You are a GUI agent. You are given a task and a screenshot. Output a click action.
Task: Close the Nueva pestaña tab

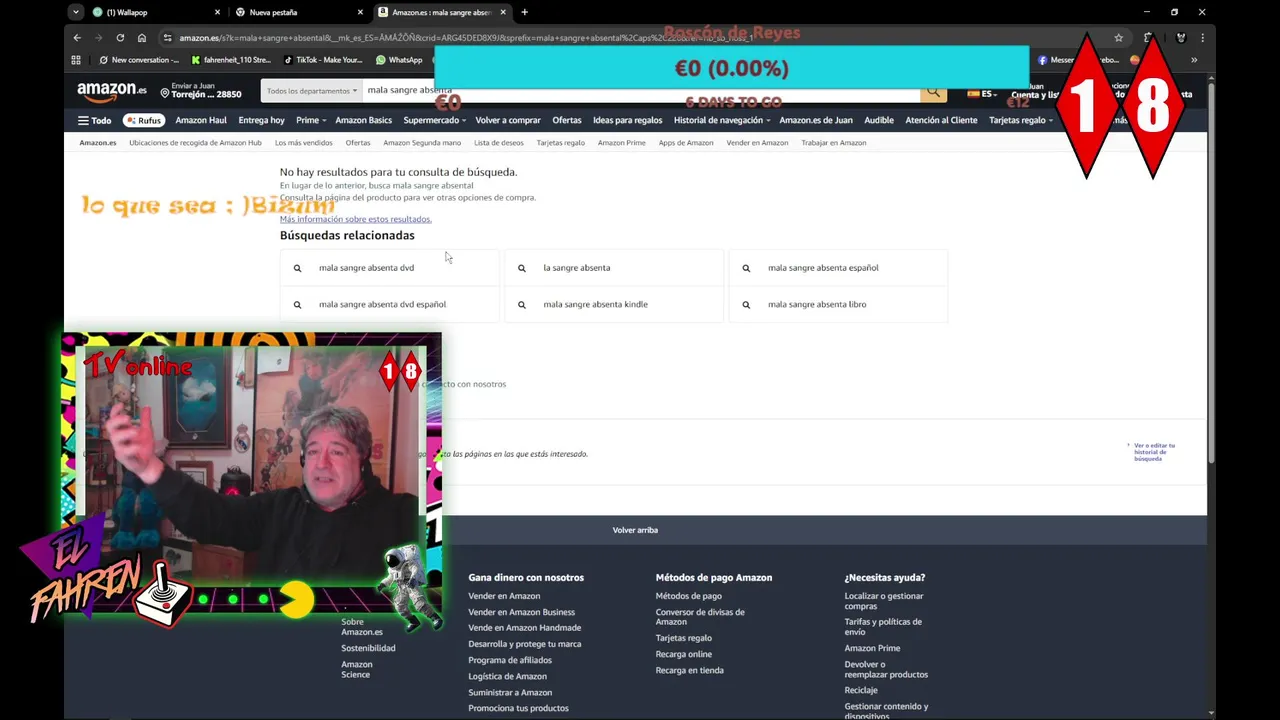(360, 12)
